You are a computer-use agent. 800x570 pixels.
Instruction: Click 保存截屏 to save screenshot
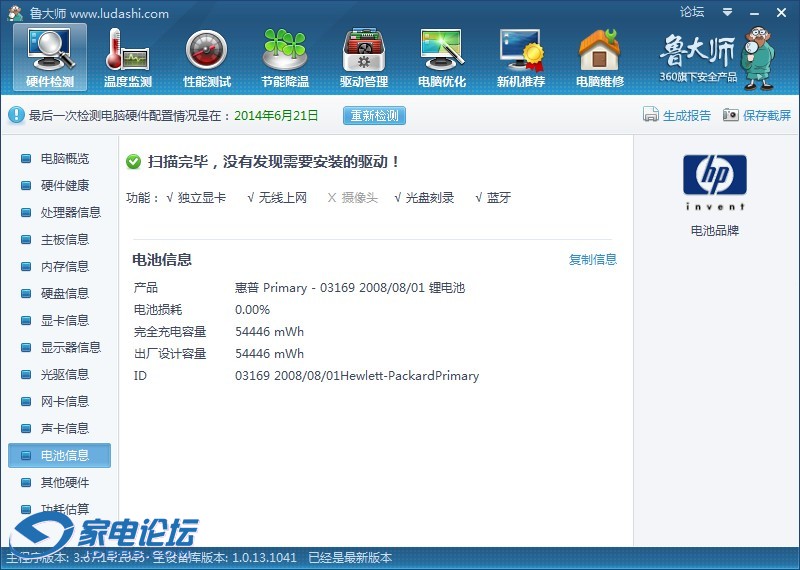coord(757,115)
